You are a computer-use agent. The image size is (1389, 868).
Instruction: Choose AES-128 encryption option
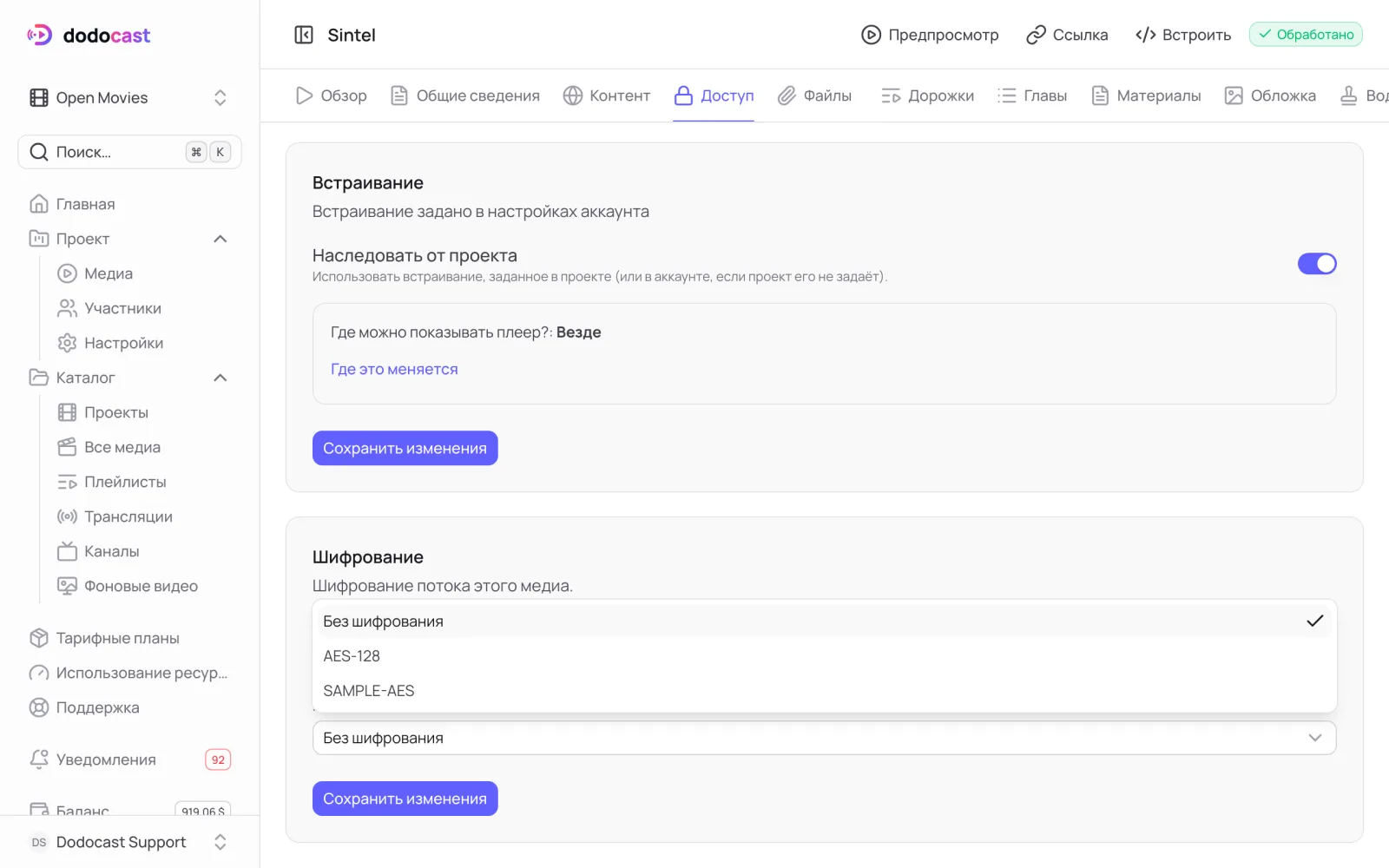click(824, 656)
